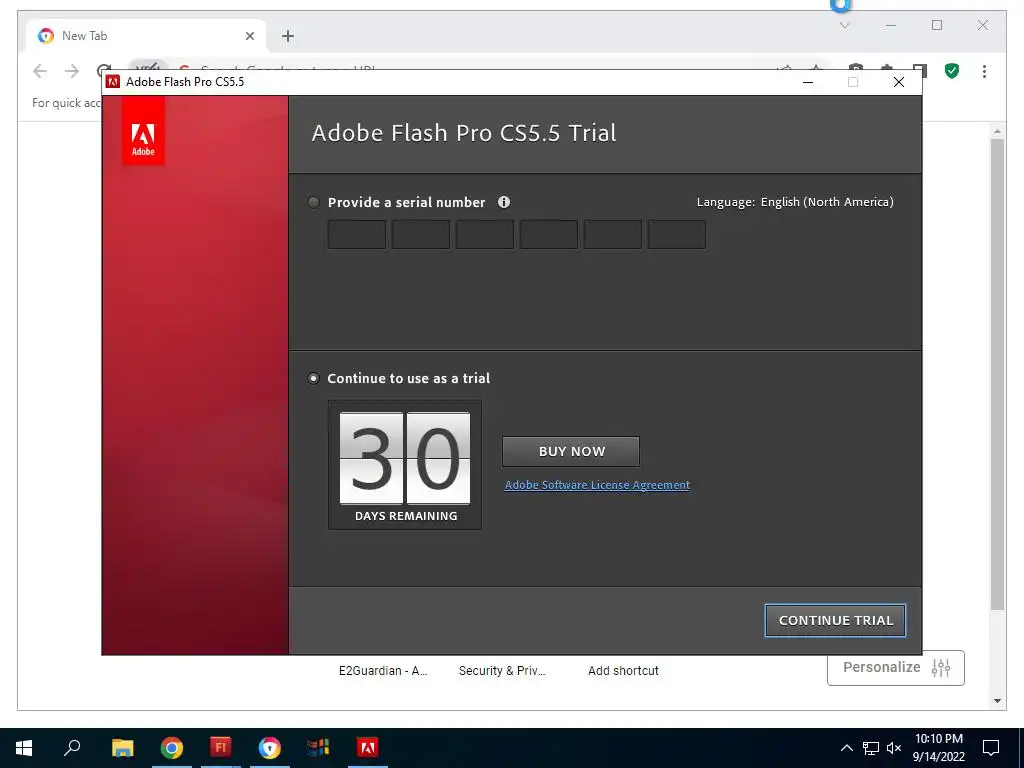Screen dimensions: 1024x768
Task: Click the browser page vertical scrollbar
Action: point(997,374)
